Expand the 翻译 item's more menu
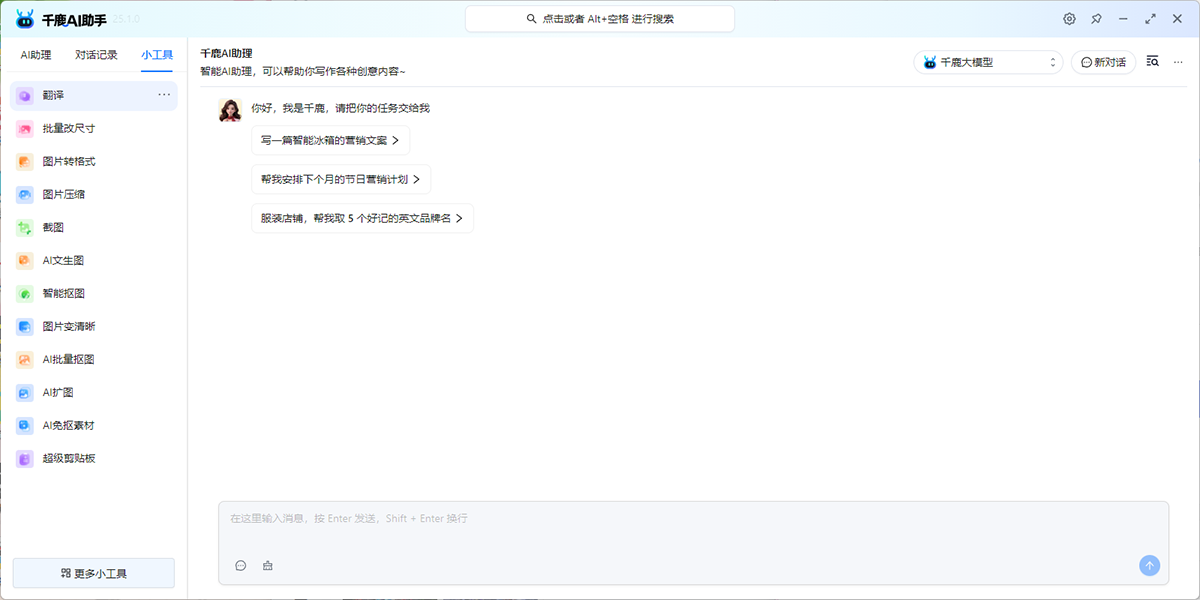This screenshot has width=1200, height=600. click(163, 94)
